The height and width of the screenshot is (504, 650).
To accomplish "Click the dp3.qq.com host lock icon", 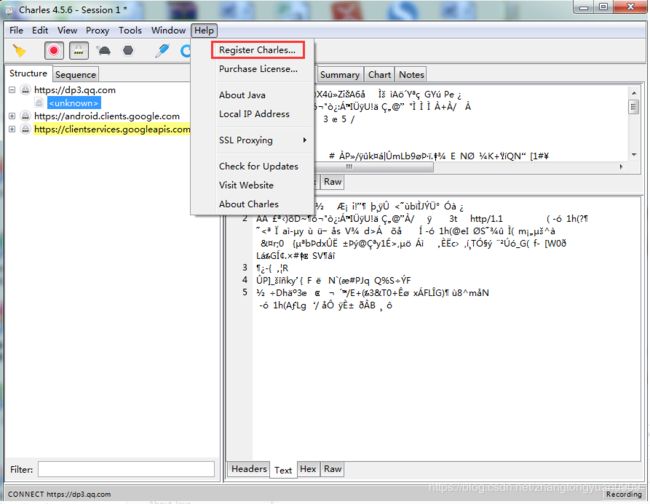I will pos(25,90).
